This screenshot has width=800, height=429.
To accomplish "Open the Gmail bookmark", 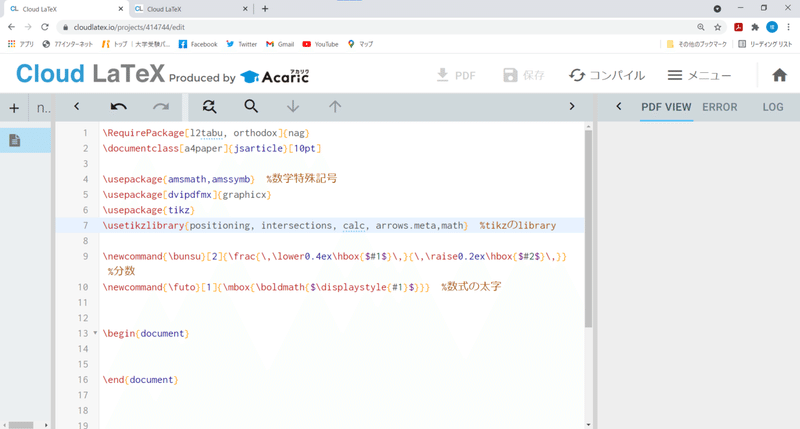I will tap(280, 44).
